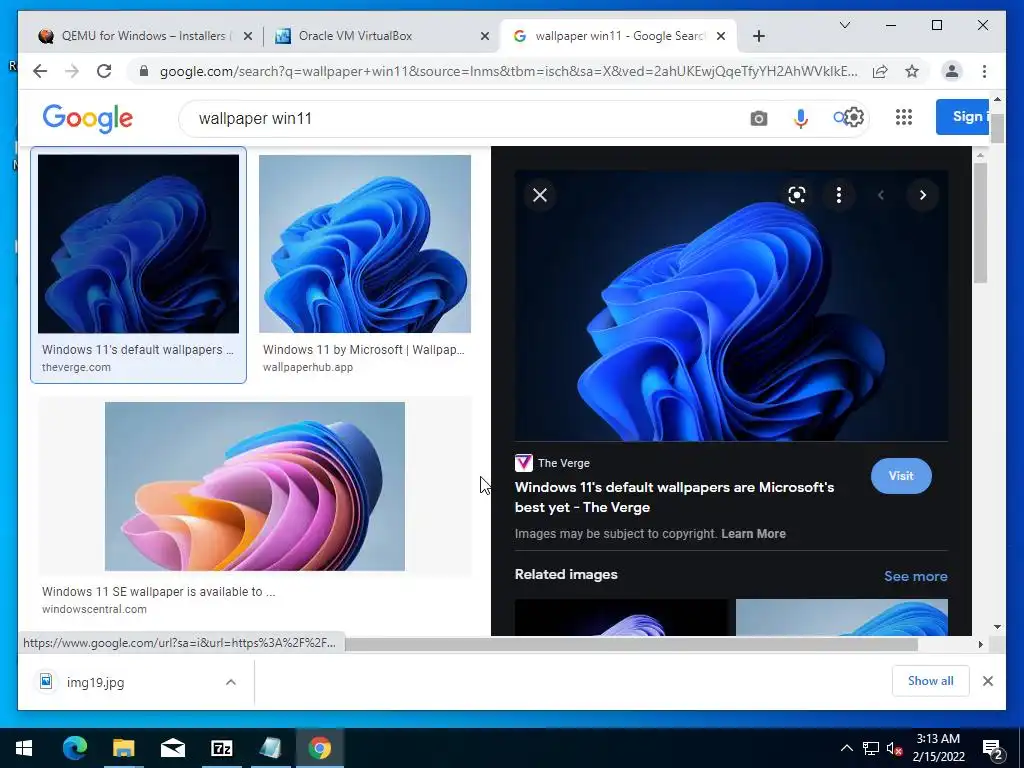Image resolution: width=1024 pixels, height=768 pixels.
Task: Click the scroll right arrow on horizontal scrollbar
Action: 980,644
